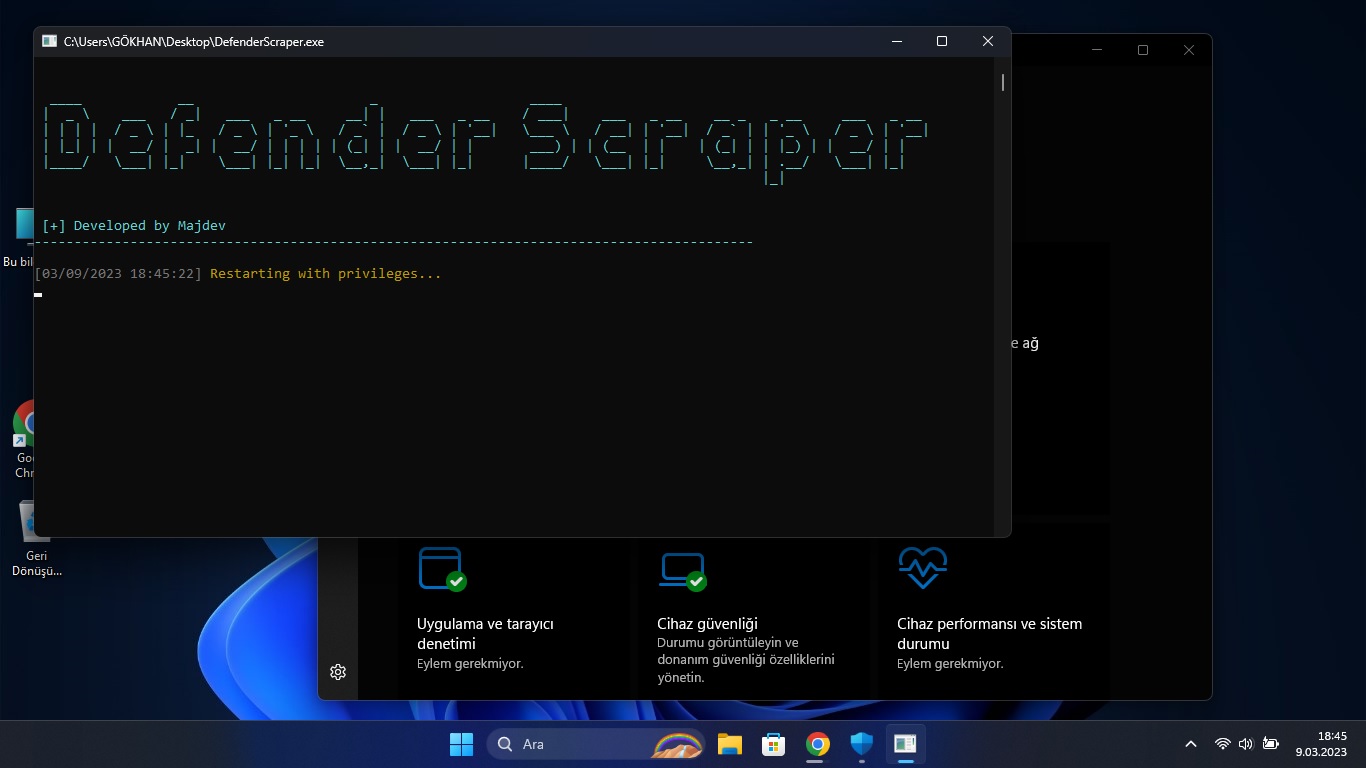The image size is (1366, 768).
Task: Minimize the DefenderScraper console window
Action: (896, 41)
